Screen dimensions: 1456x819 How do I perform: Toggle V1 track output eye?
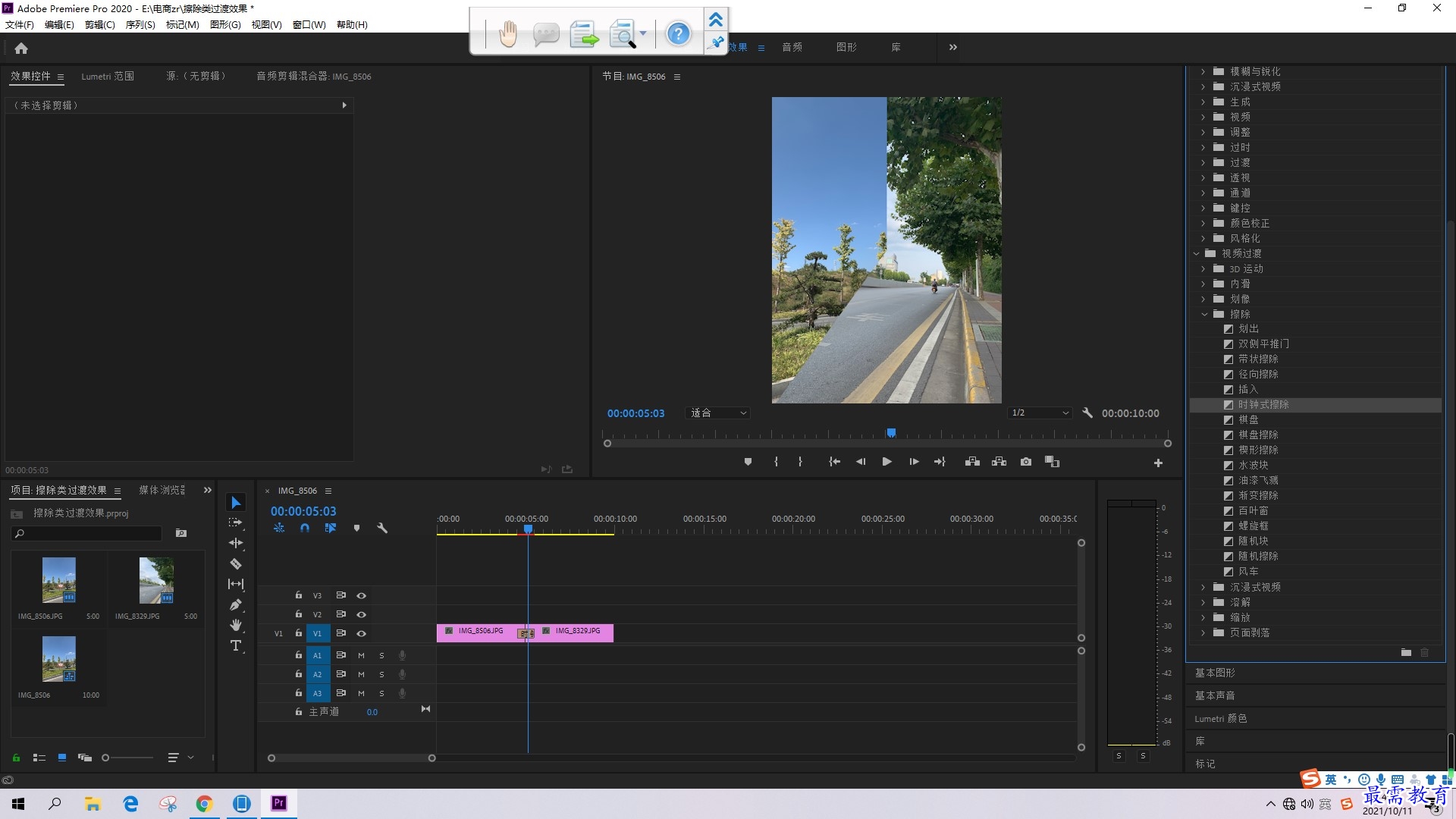point(362,633)
